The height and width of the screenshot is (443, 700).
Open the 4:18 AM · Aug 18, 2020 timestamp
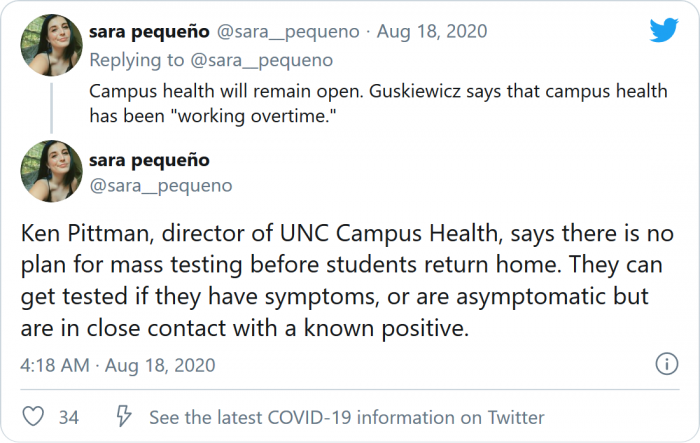coord(118,365)
